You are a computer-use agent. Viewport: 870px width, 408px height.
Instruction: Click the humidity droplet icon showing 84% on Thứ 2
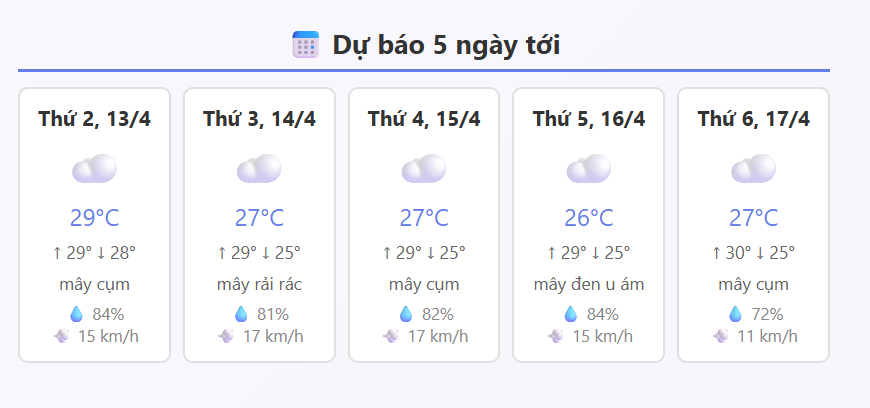point(76,314)
